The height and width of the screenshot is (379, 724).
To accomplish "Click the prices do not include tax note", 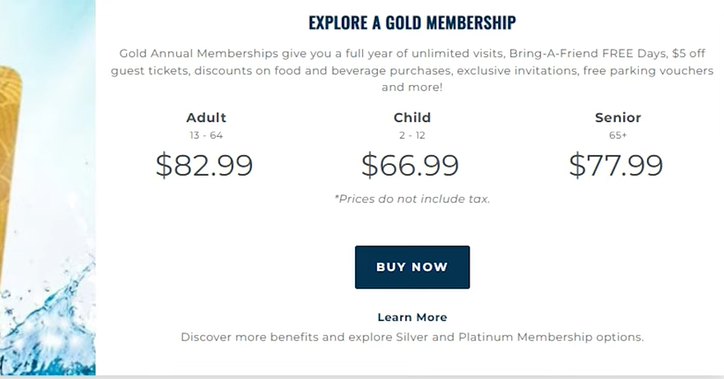I will tap(412, 199).
